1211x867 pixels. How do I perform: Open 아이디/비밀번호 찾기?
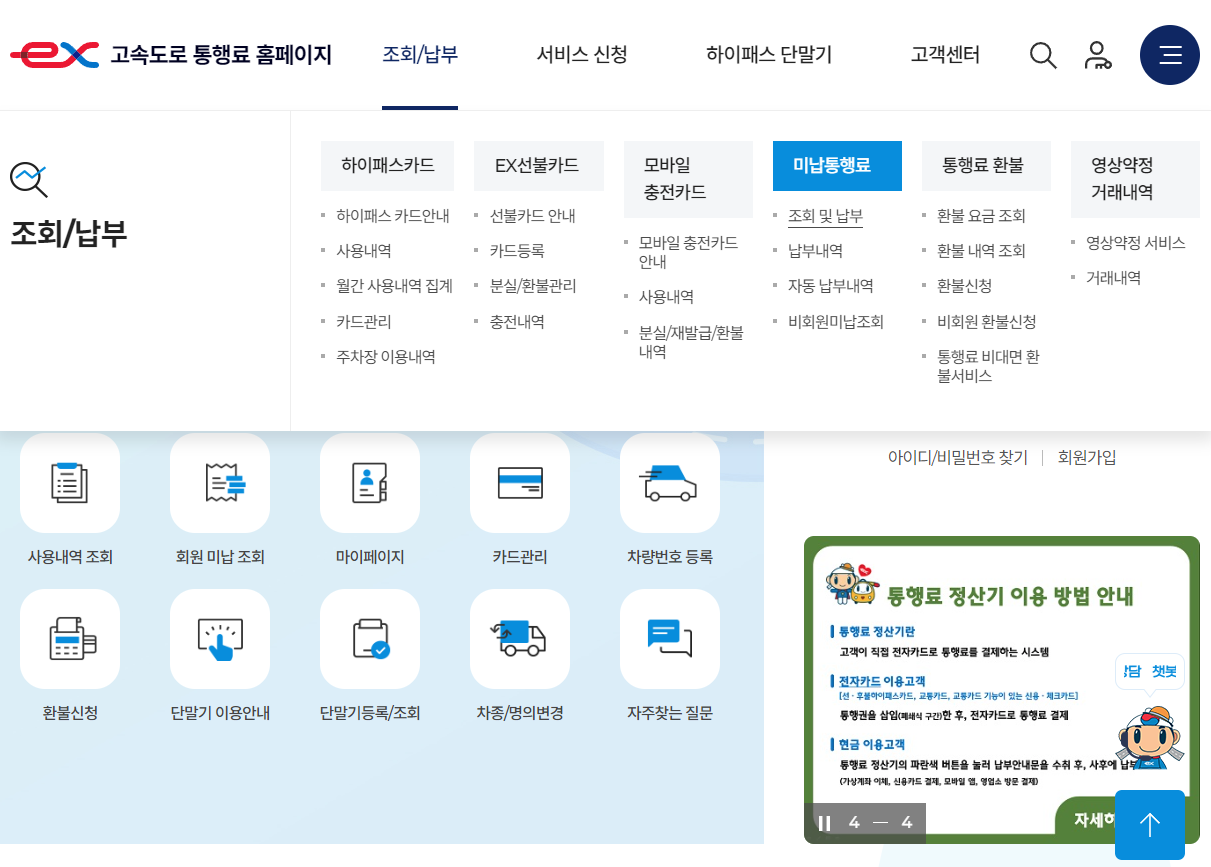click(x=957, y=457)
